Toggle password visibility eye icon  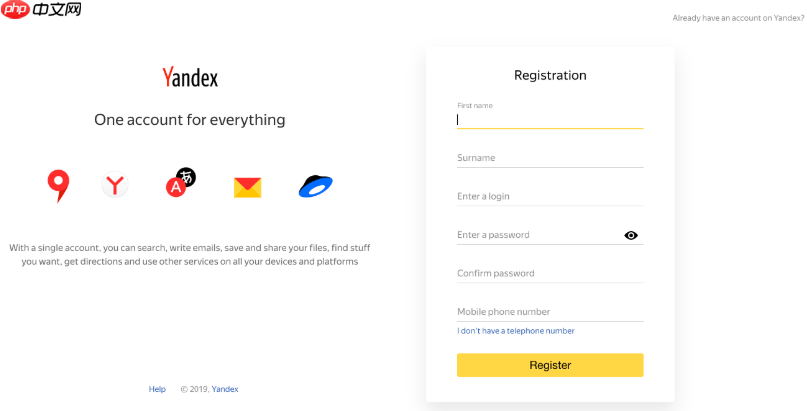[x=631, y=235]
